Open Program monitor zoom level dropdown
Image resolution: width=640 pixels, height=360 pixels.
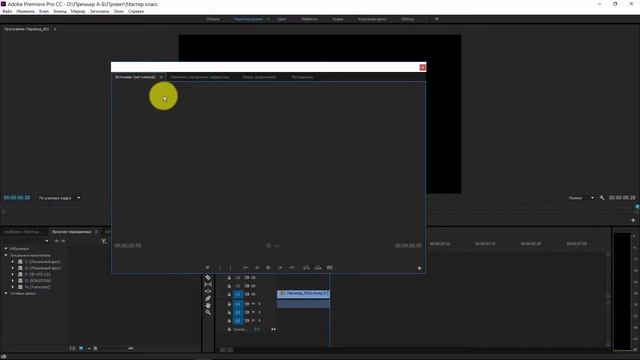point(60,198)
